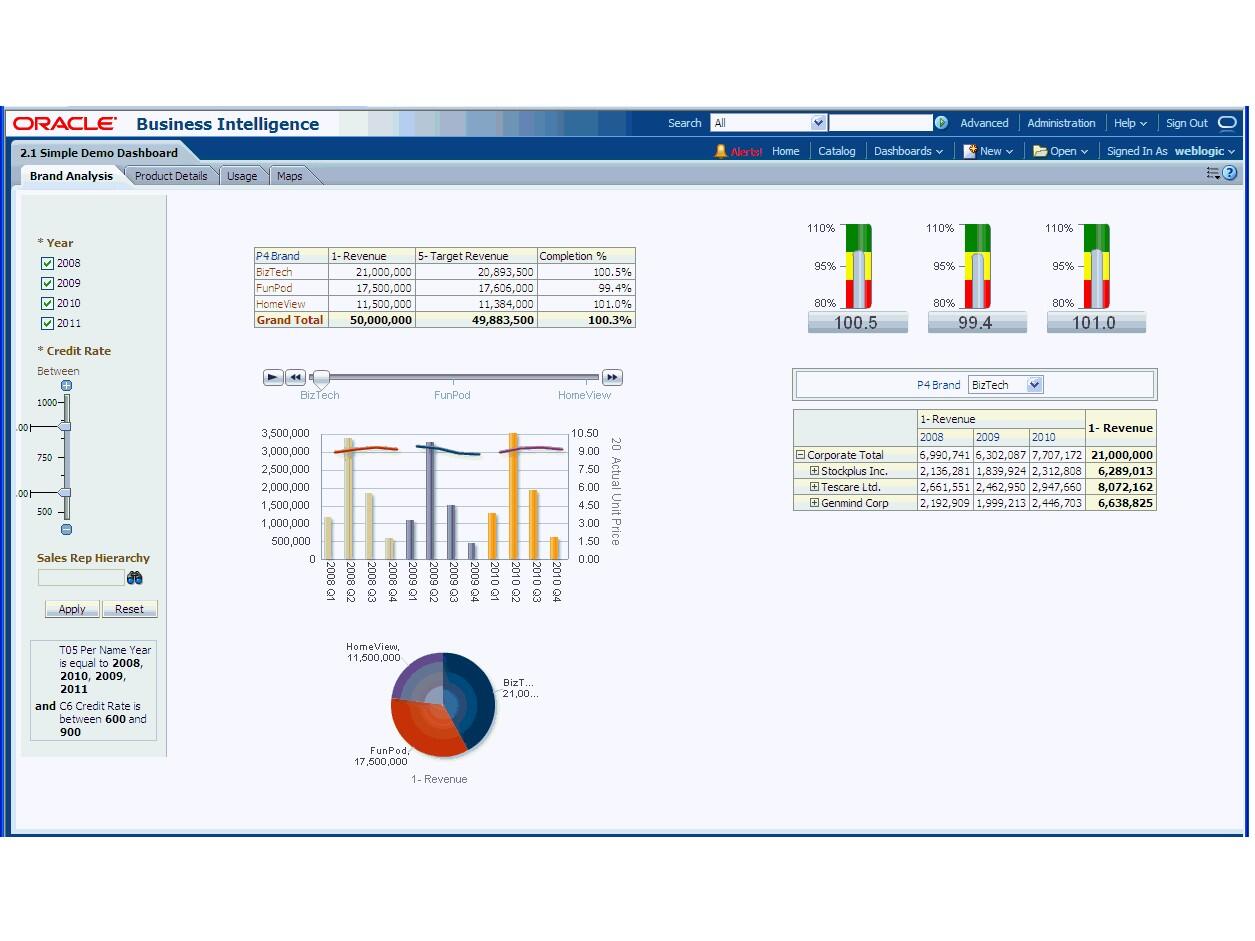Viewport: 1255px width, 941px height.
Task: Click the Sign Out link
Action: point(1187,123)
